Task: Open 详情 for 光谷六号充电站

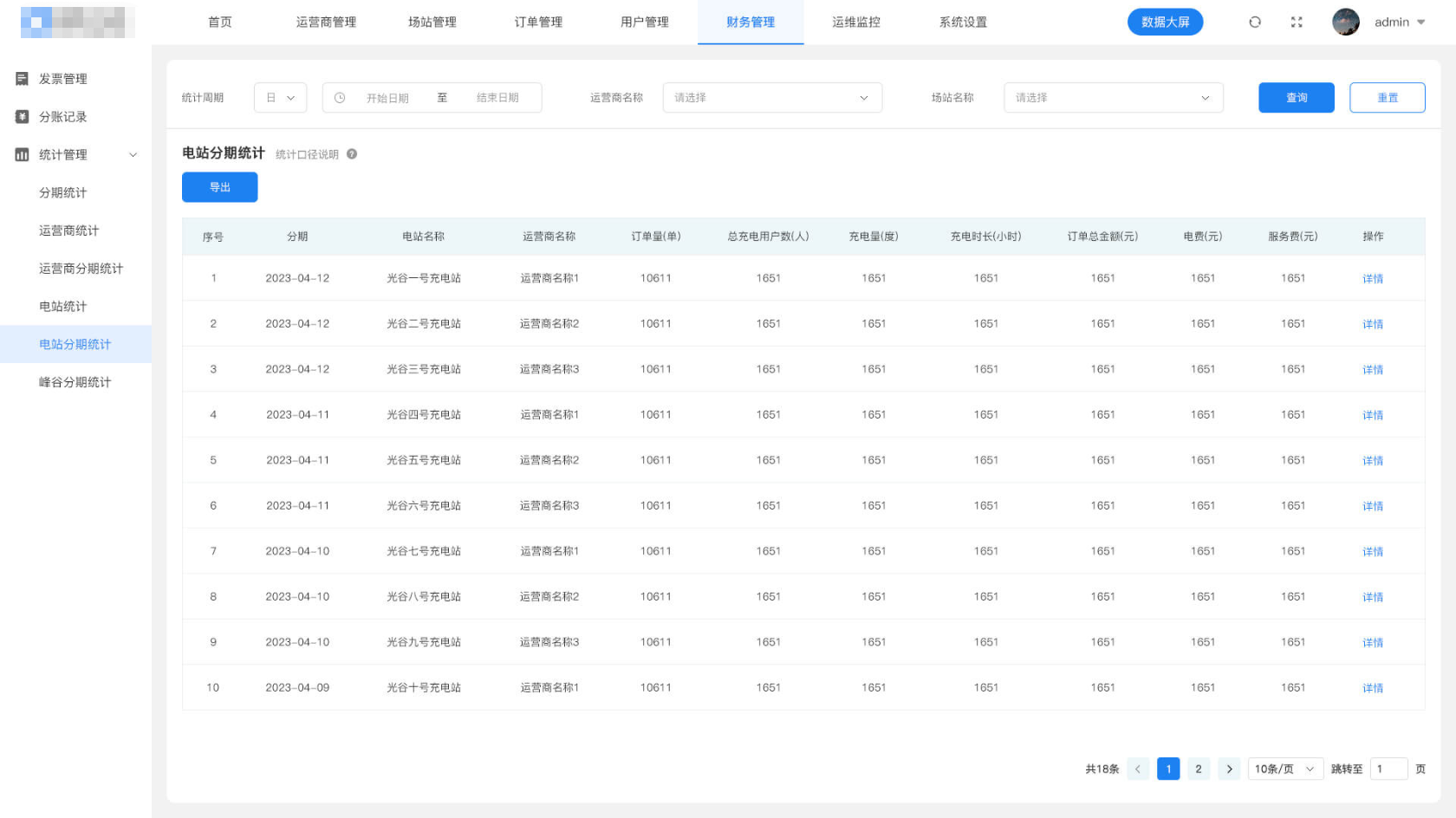Action: pos(1373,506)
